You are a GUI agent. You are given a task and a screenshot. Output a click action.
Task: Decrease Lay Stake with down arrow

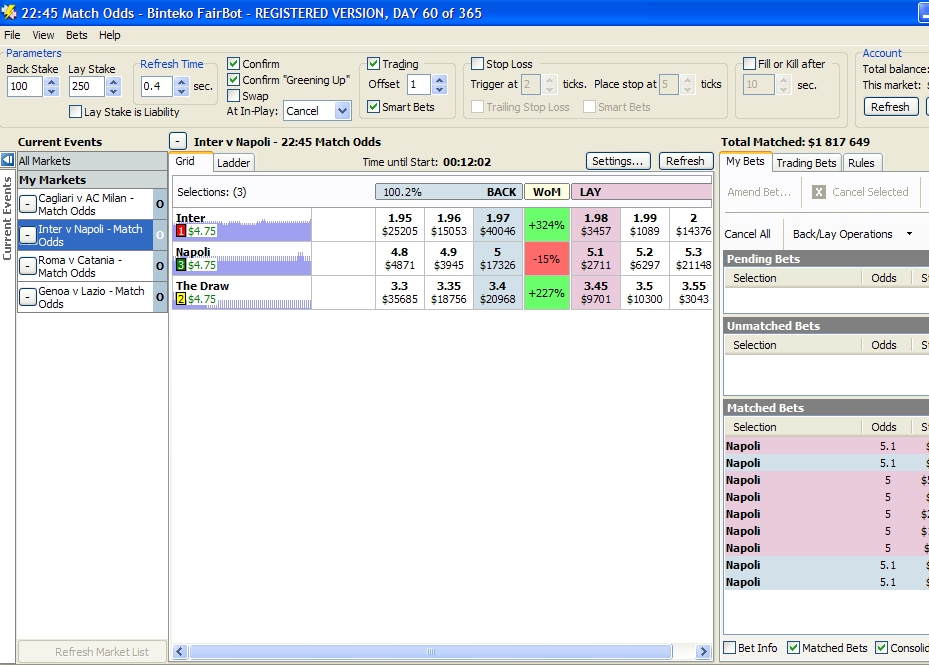(x=114, y=91)
